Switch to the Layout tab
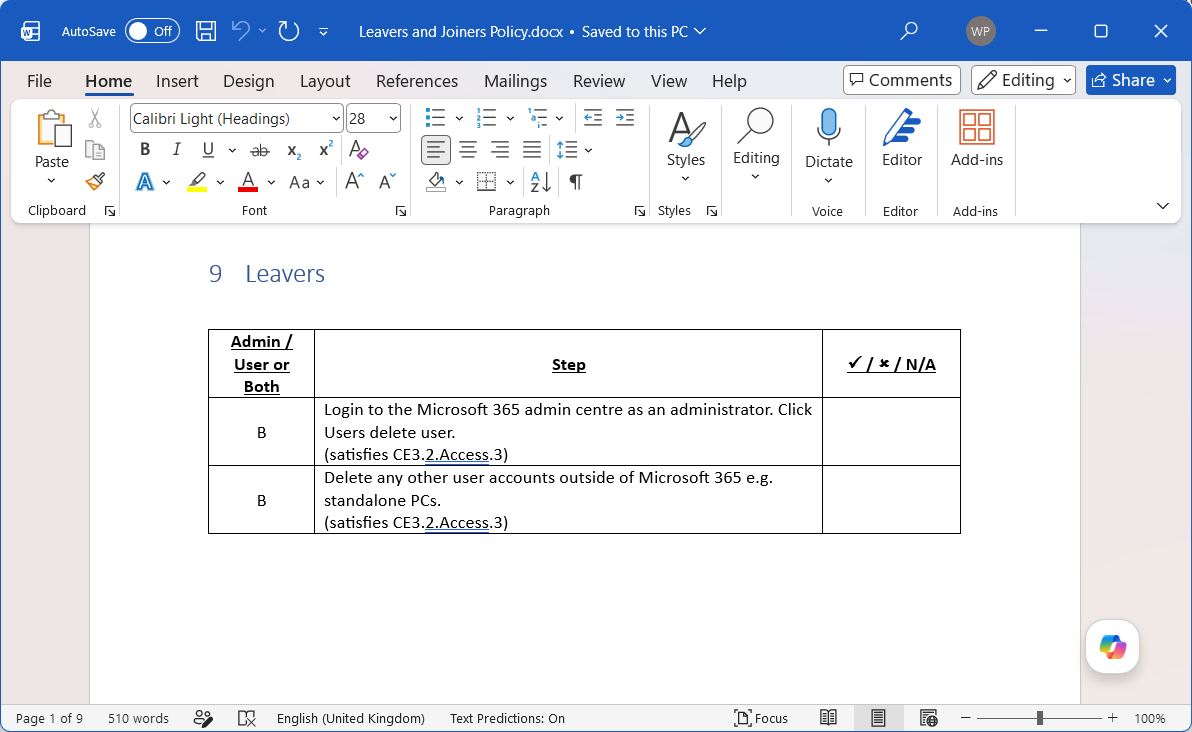Screen dimensions: 1192x732 point(325,81)
